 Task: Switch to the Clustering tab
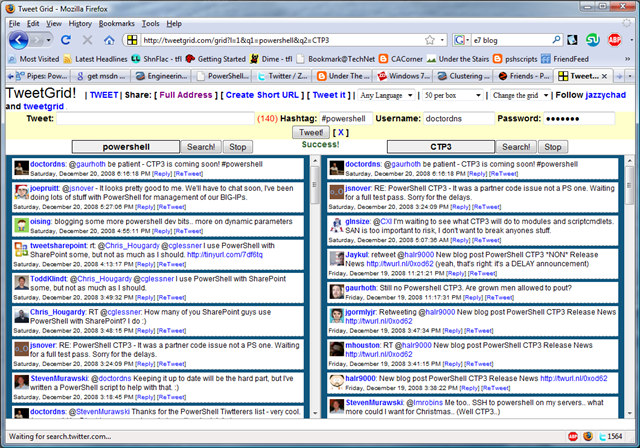463,76
